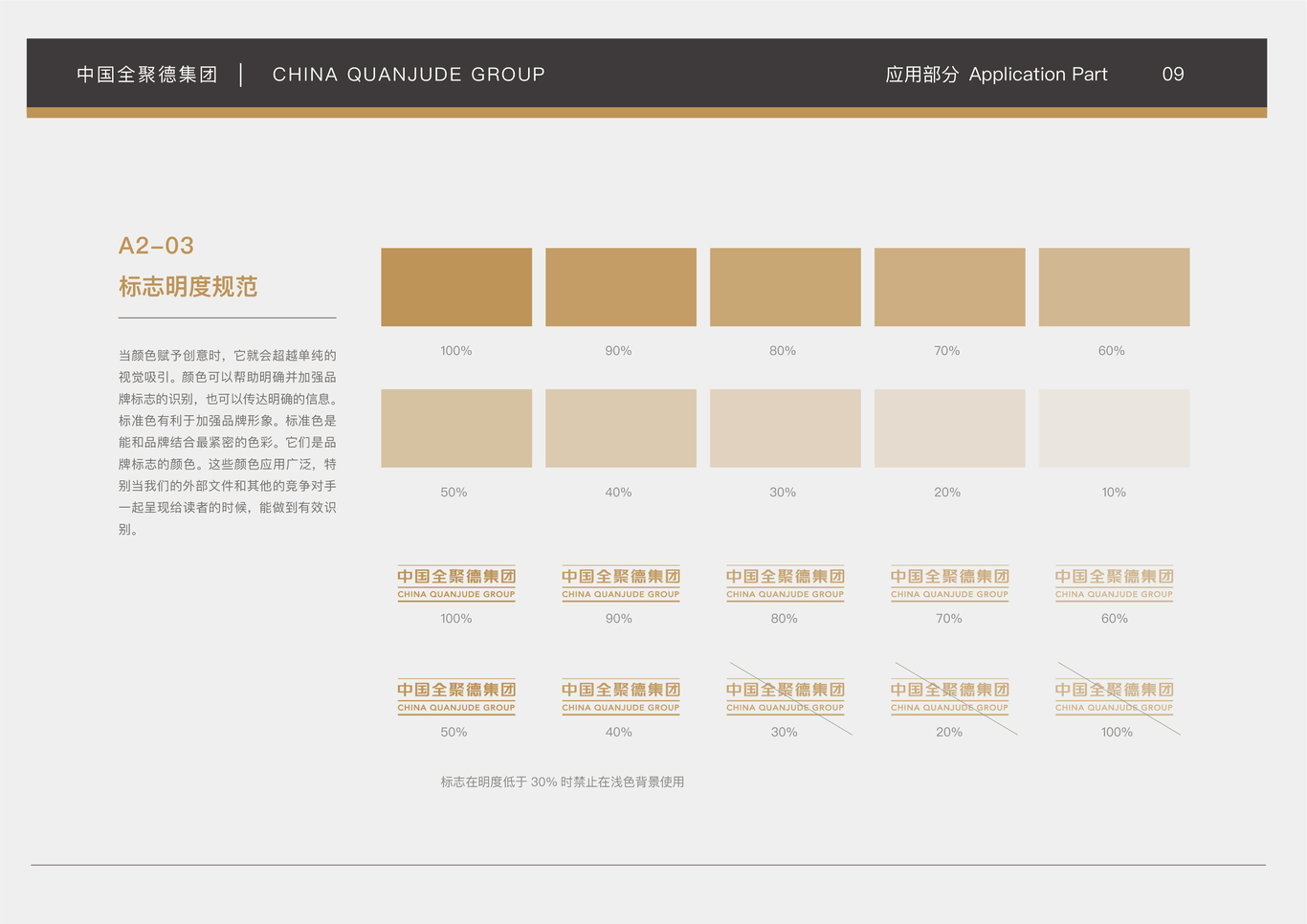
Task: Click the 应用部分 Application Part header label
Action: tap(996, 75)
